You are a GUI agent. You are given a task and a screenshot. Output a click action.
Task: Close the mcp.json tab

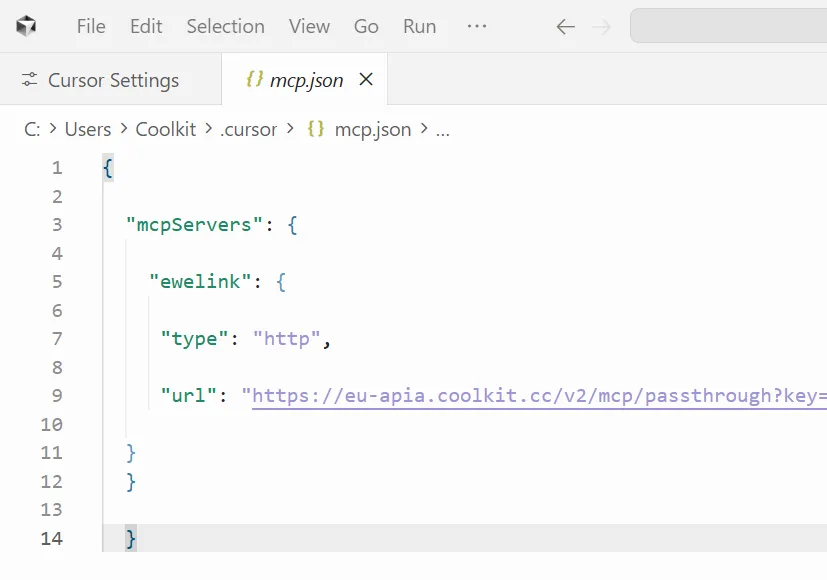[366, 79]
